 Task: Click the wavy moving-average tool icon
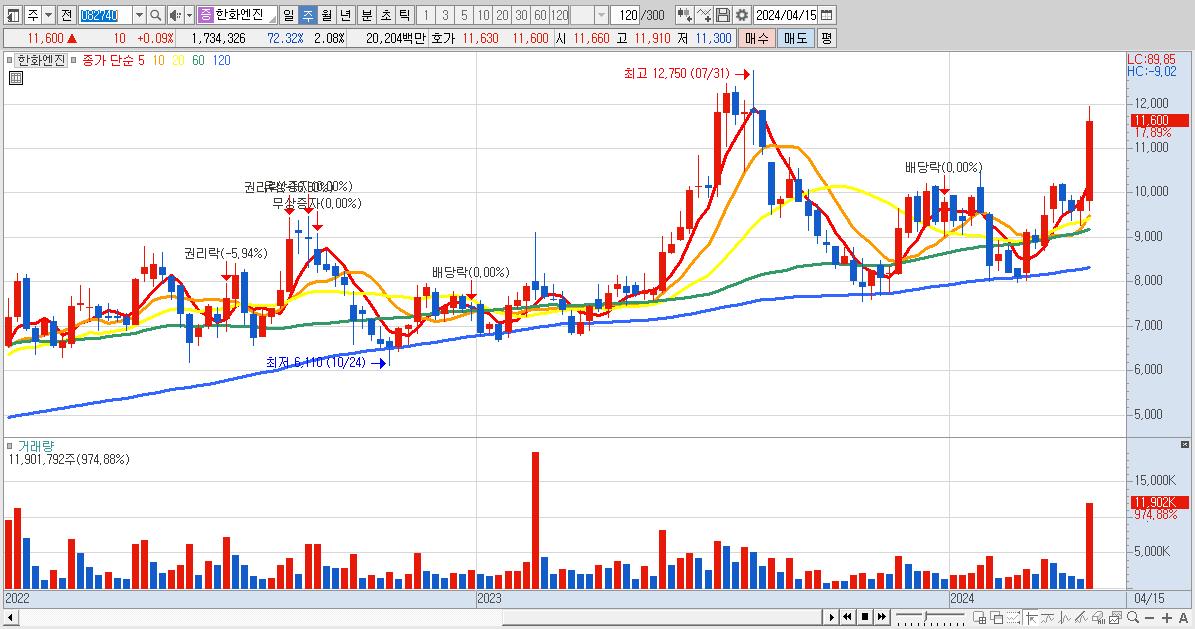(1048, 618)
